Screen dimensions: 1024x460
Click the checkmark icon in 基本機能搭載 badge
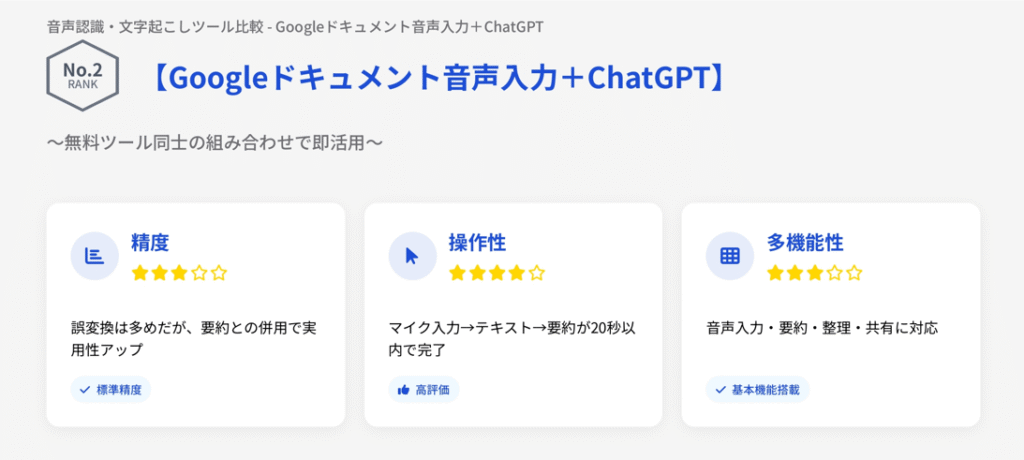coord(720,389)
